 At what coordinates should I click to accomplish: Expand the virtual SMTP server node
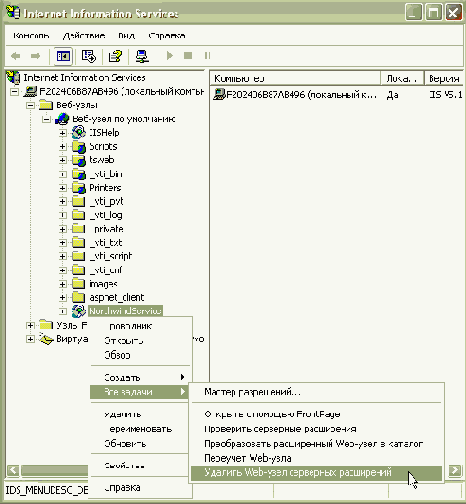pyautogui.click(x=30, y=339)
